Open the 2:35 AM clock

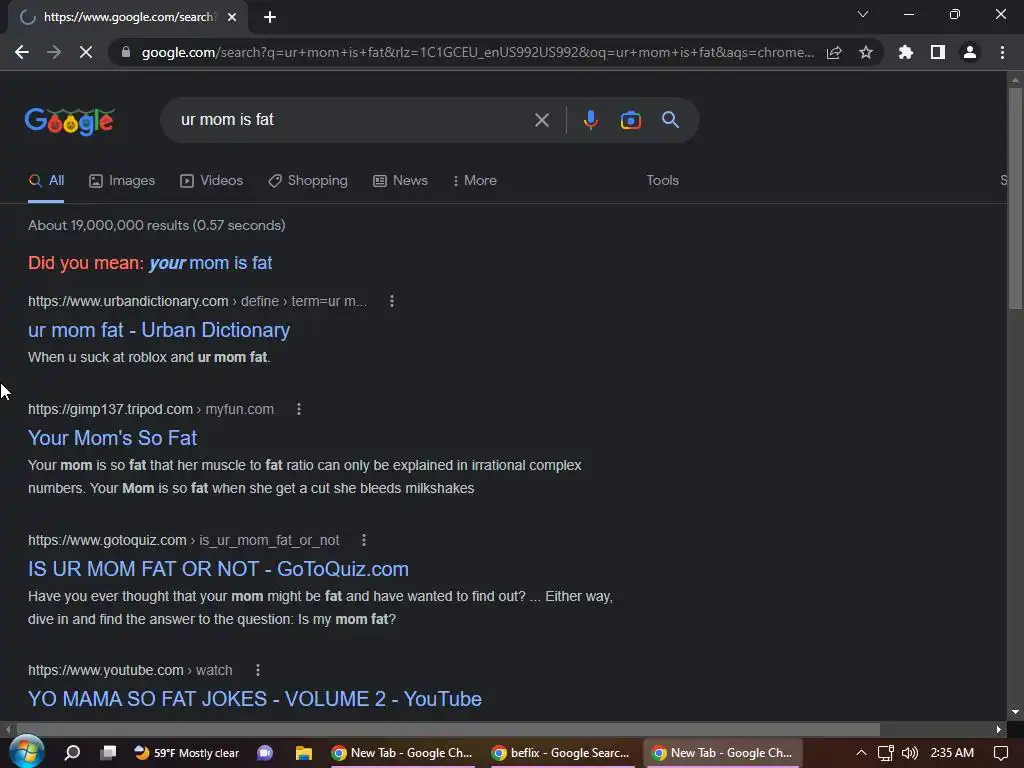coord(952,753)
